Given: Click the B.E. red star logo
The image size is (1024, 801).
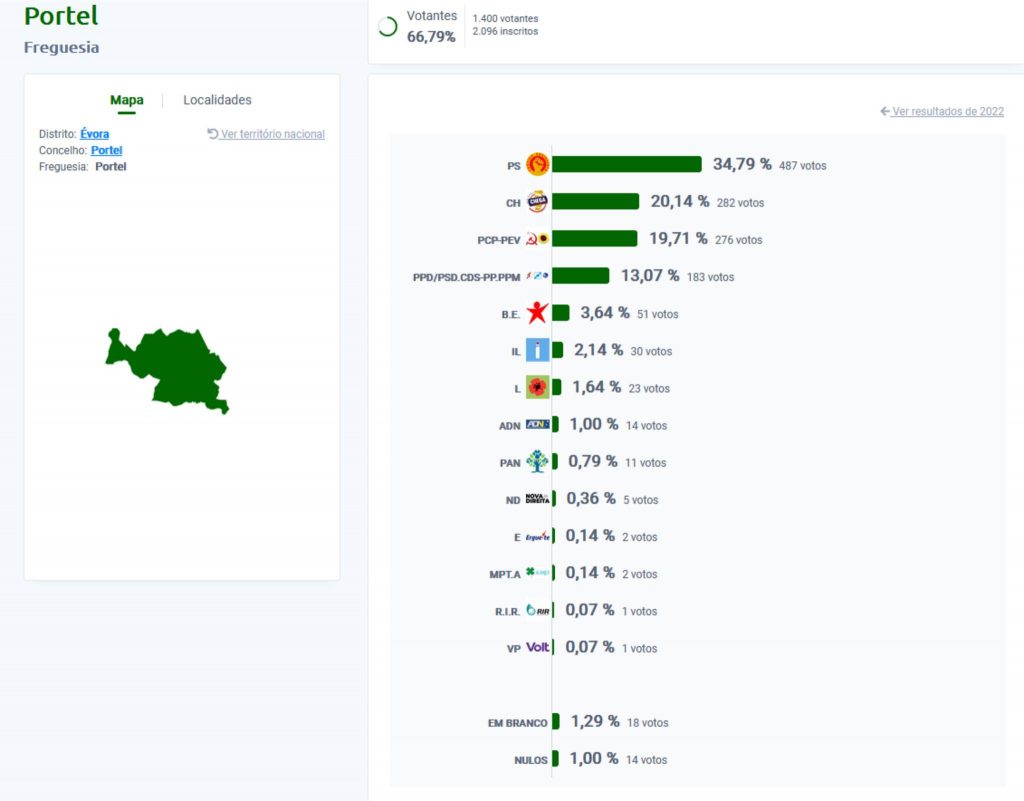Looking at the screenshot, I should point(537,313).
